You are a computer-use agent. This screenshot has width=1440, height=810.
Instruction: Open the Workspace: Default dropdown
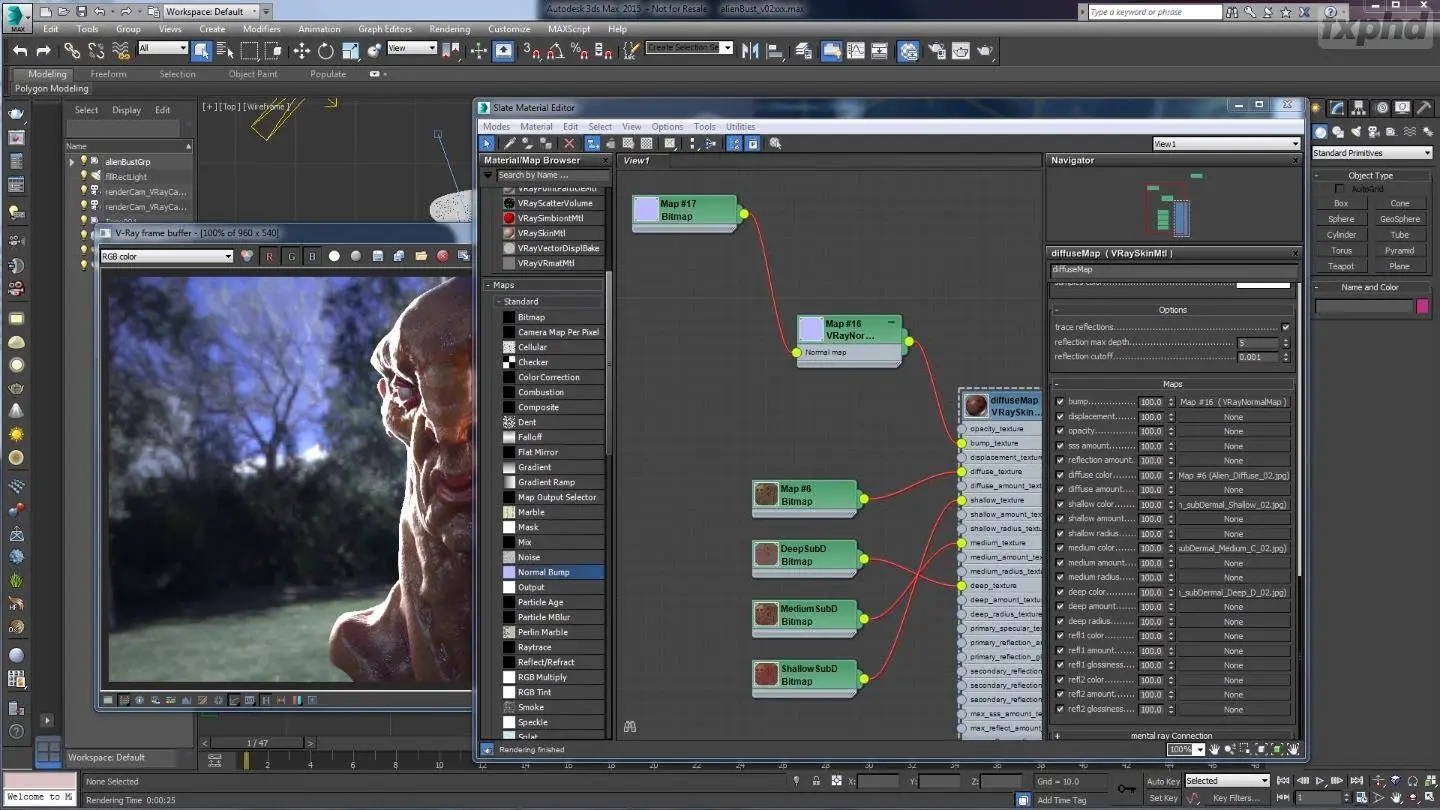(211, 11)
